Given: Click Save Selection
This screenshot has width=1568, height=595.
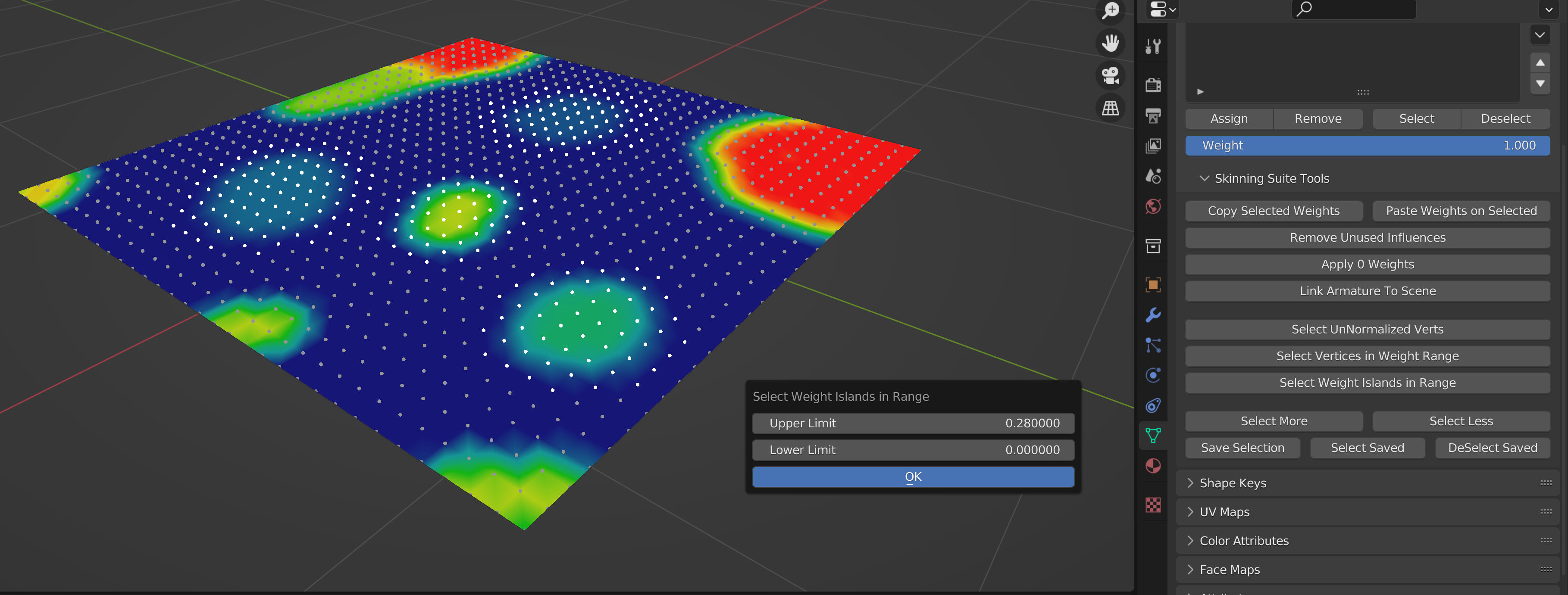Looking at the screenshot, I should coord(1243,449).
